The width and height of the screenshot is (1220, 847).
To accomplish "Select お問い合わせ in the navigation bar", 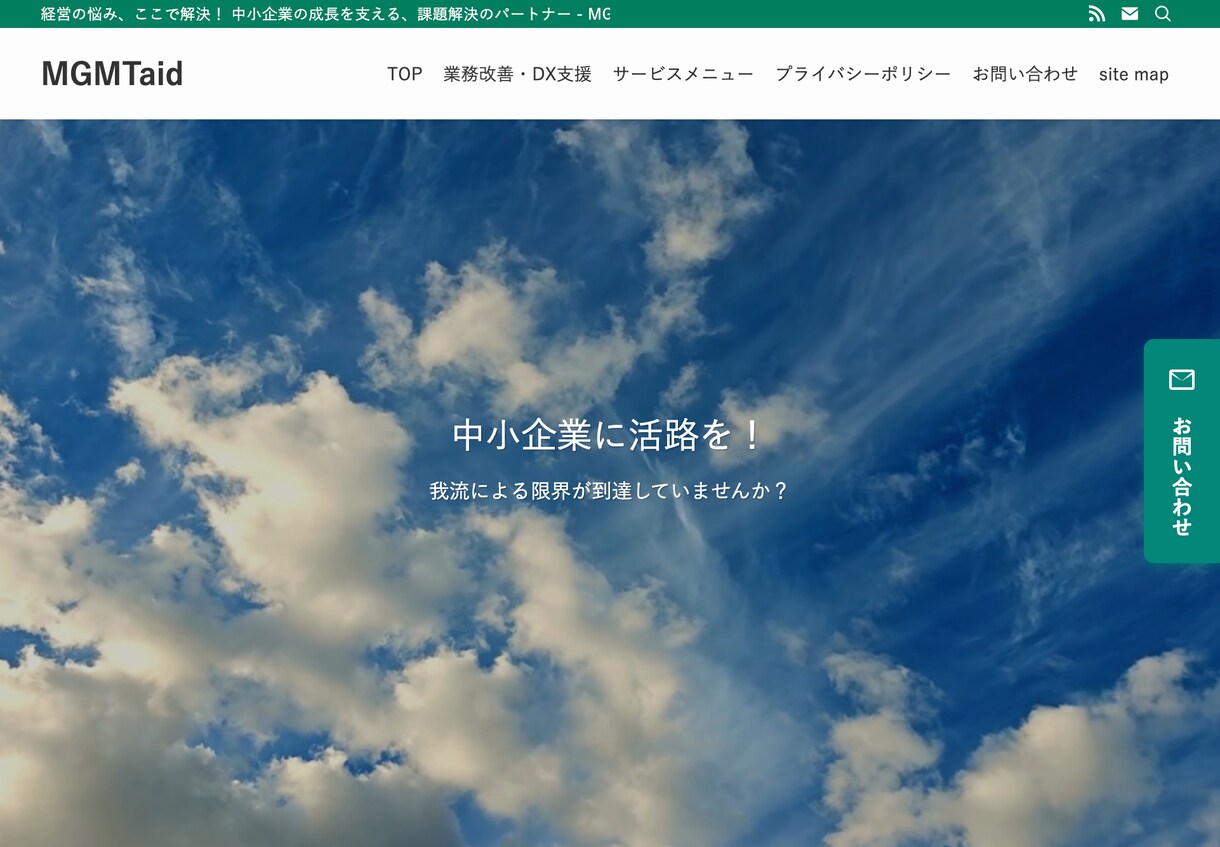I will [x=1025, y=74].
